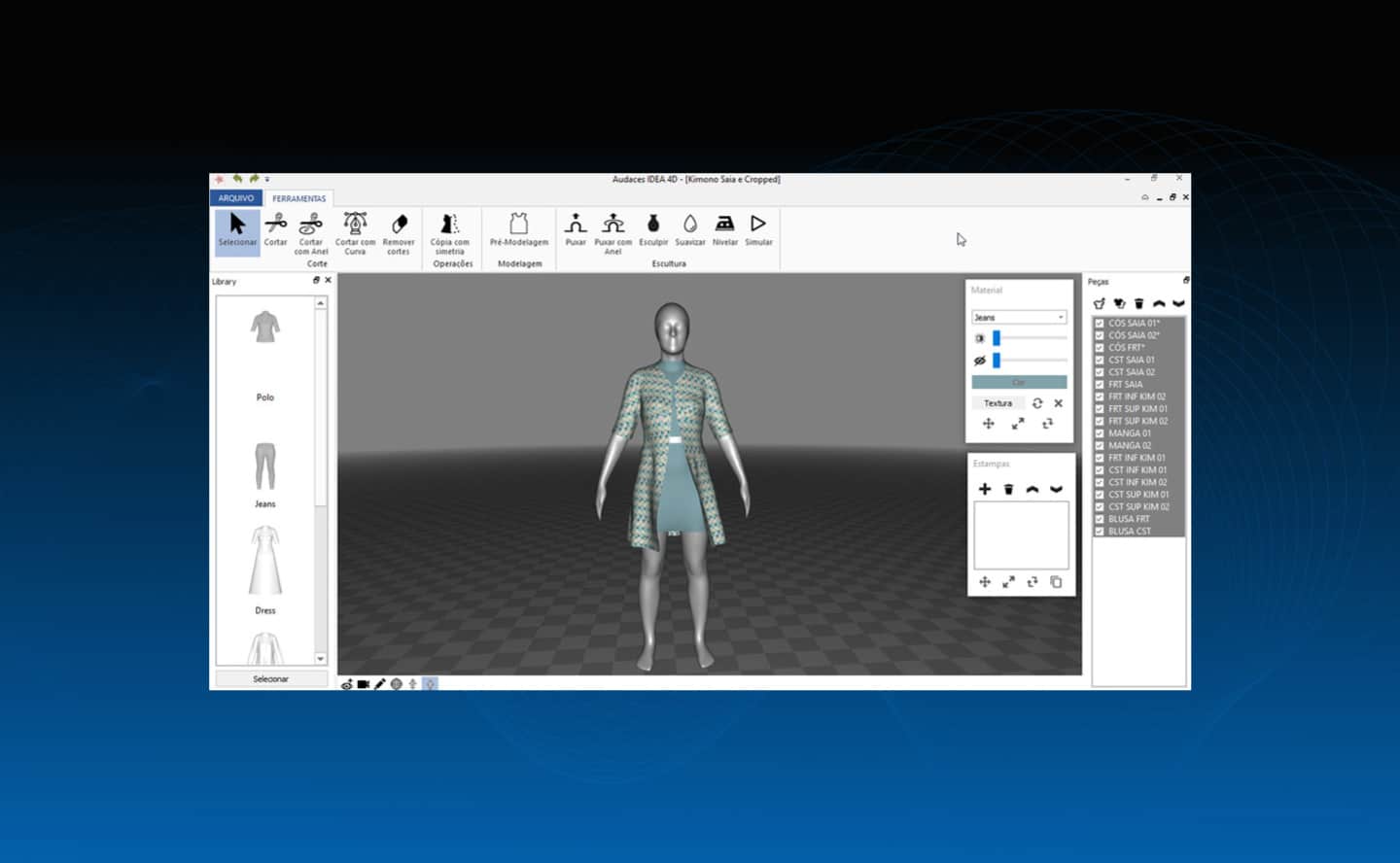Toggle the MANGA 02 checkbox
The height and width of the screenshot is (863, 1400).
[1100, 446]
